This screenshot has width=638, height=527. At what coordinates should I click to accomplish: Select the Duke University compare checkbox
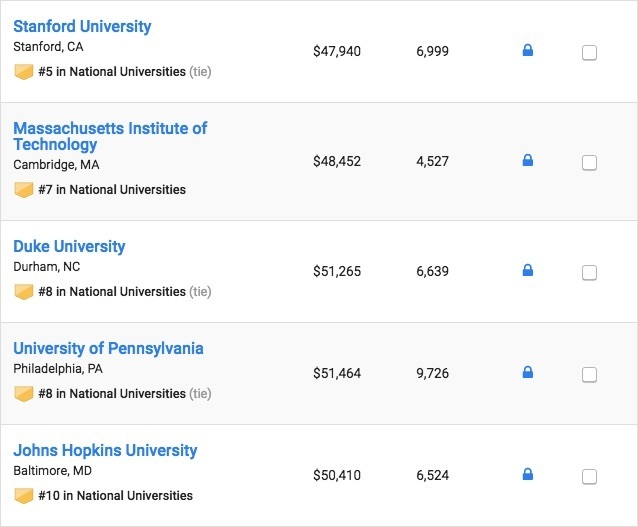[x=589, y=273]
